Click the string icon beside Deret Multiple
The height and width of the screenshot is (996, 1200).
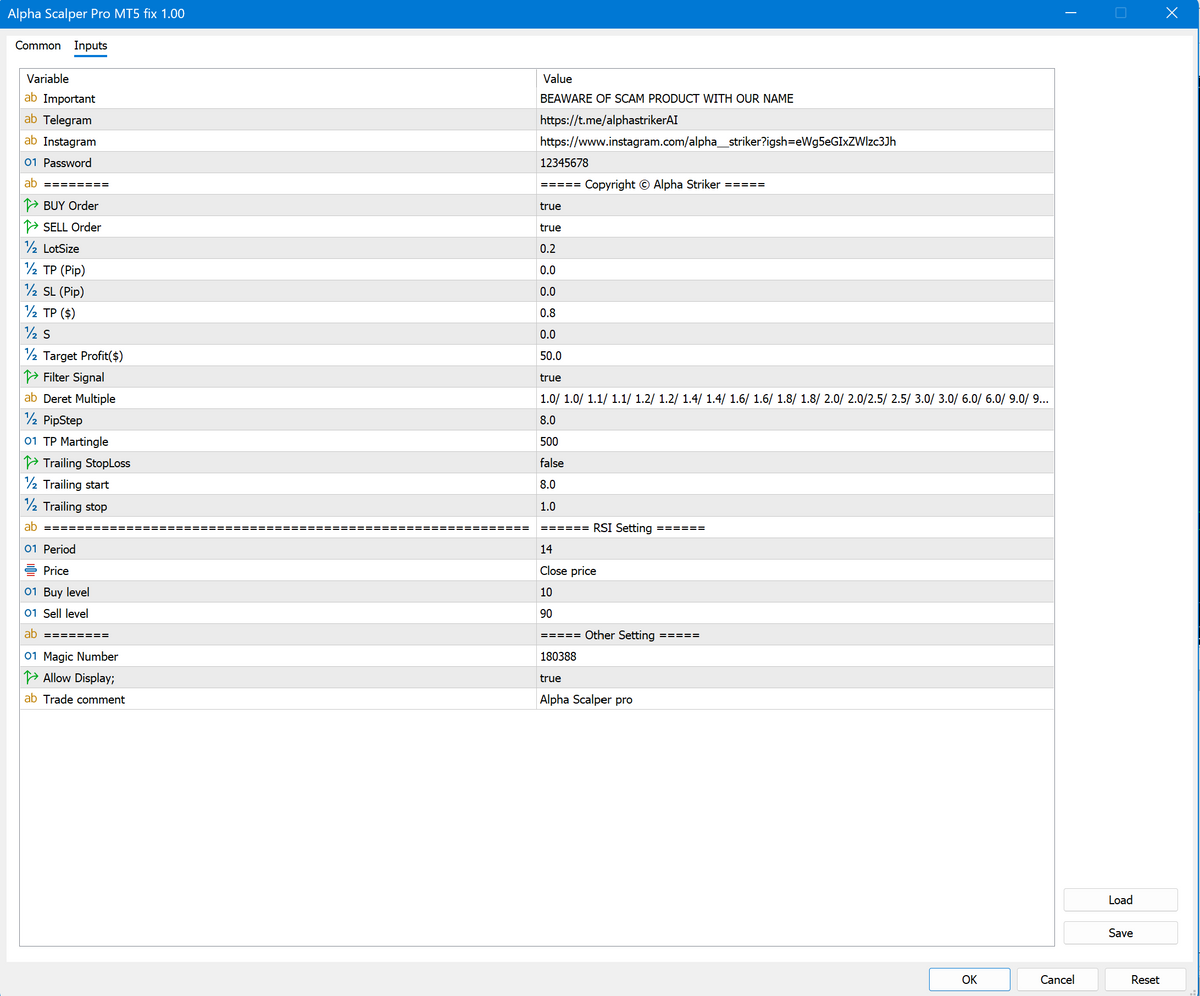click(x=30, y=399)
